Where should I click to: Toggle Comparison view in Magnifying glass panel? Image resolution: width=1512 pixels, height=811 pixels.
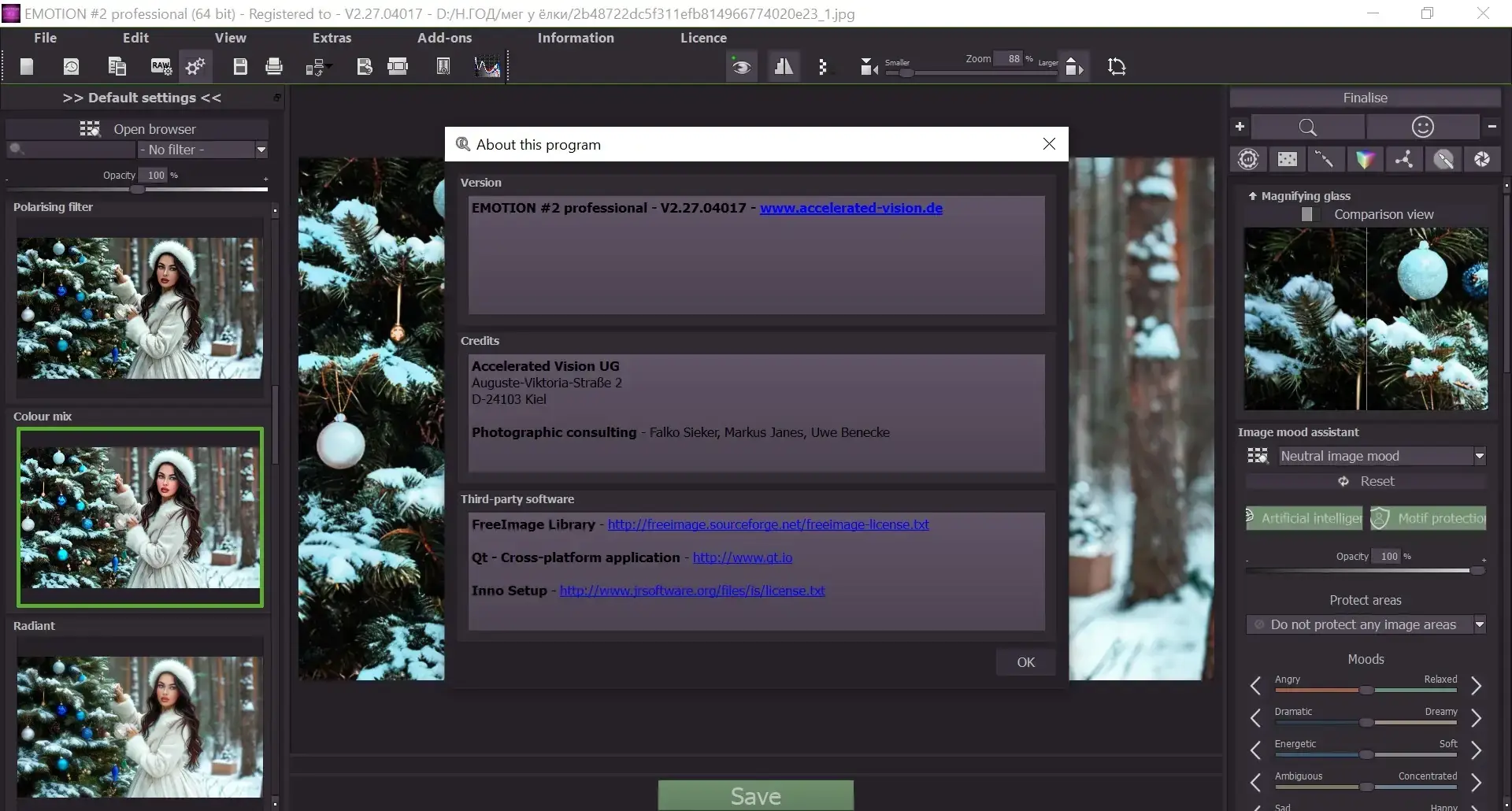coord(1307,214)
